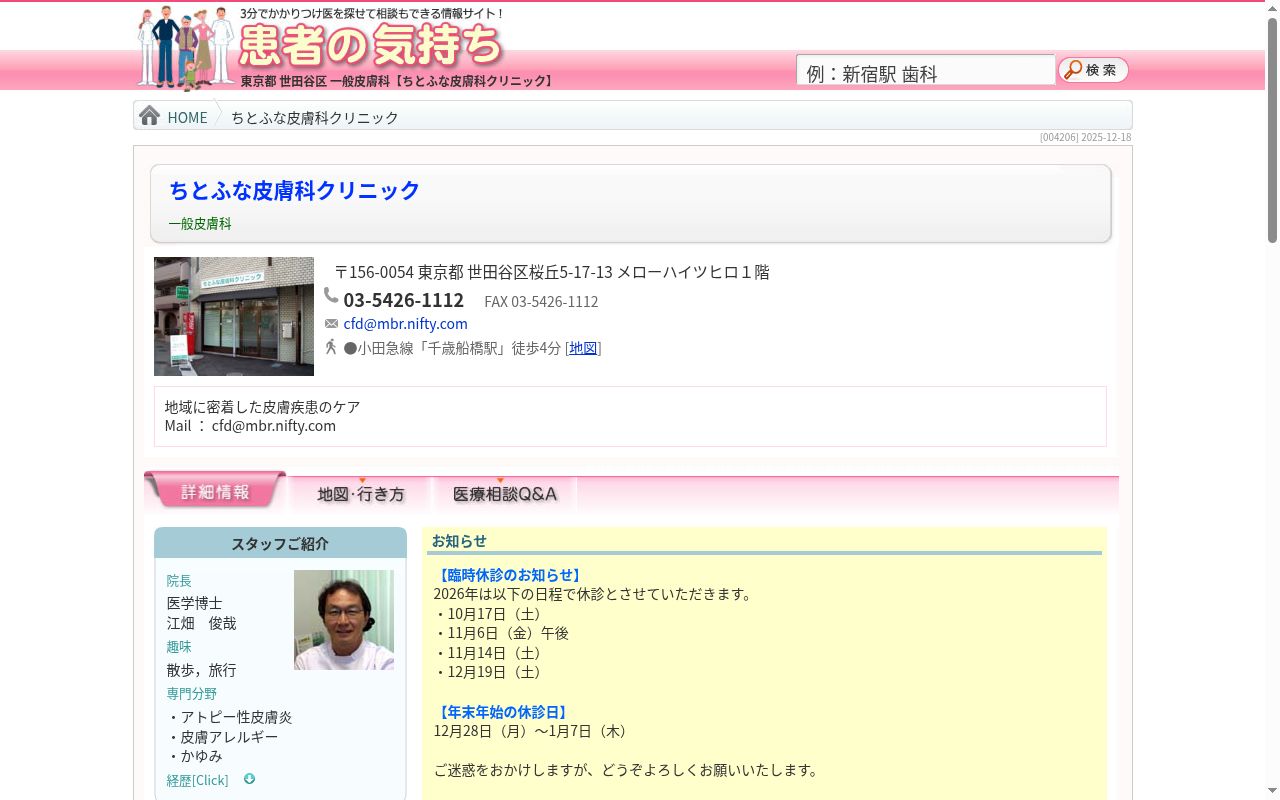Click the ・10月17日（土） closure date

(x=491, y=614)
